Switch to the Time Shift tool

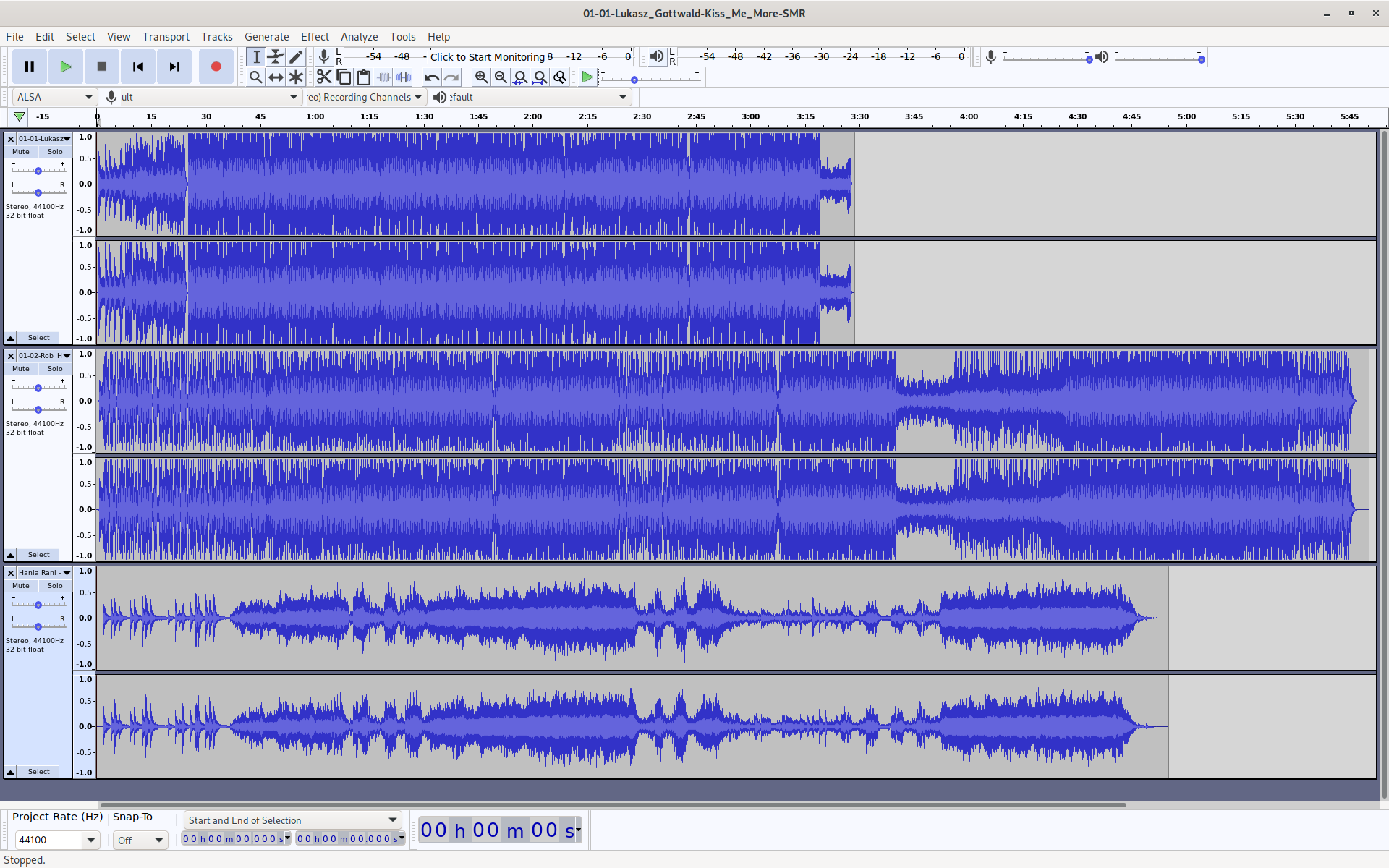click(276, 77)
